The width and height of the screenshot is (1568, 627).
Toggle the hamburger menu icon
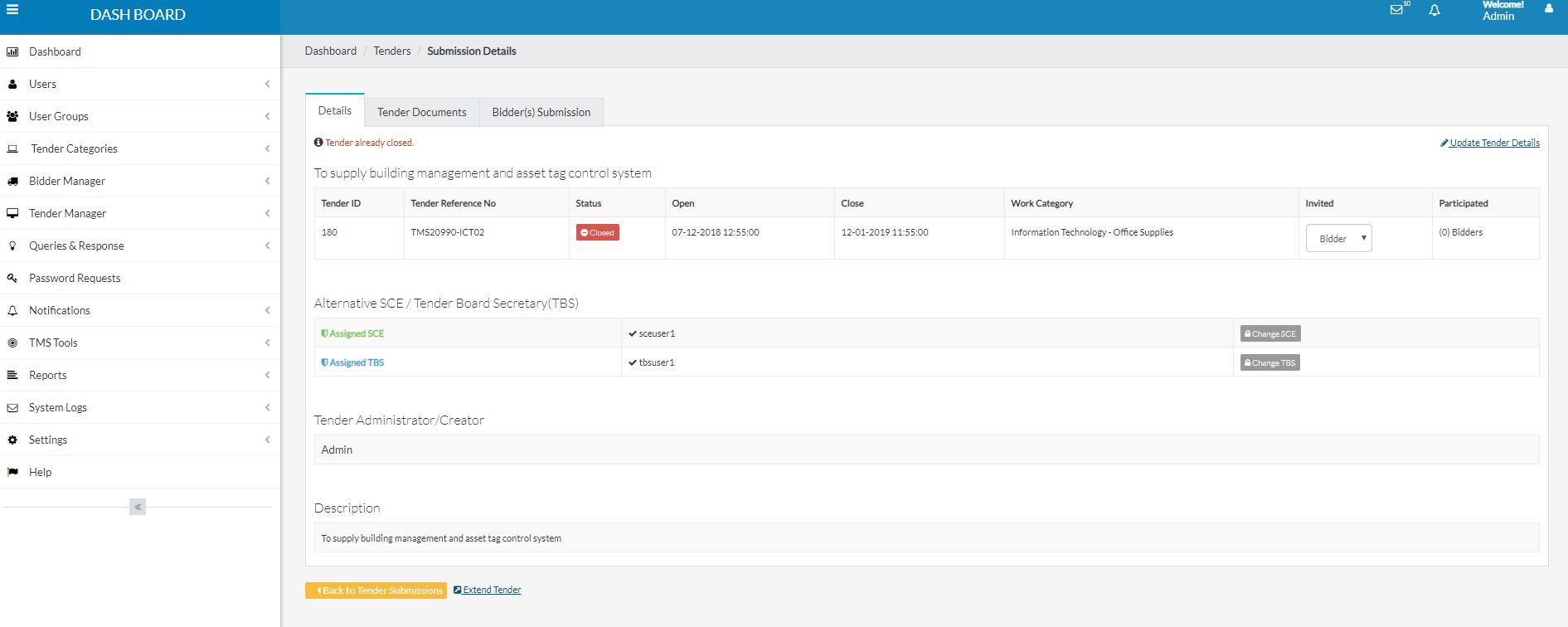12,10
